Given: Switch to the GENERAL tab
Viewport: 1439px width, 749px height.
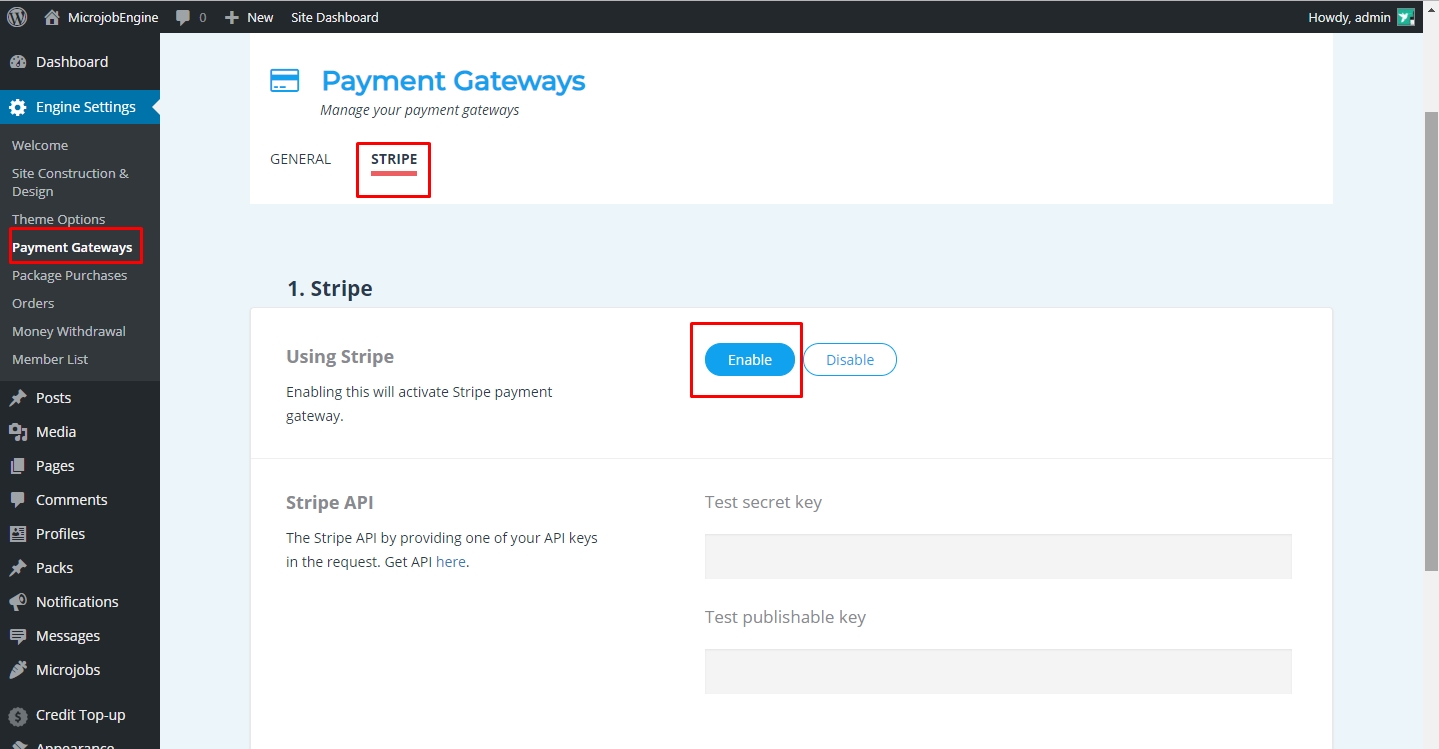Looking at the screenshot, I should [300, 159].
